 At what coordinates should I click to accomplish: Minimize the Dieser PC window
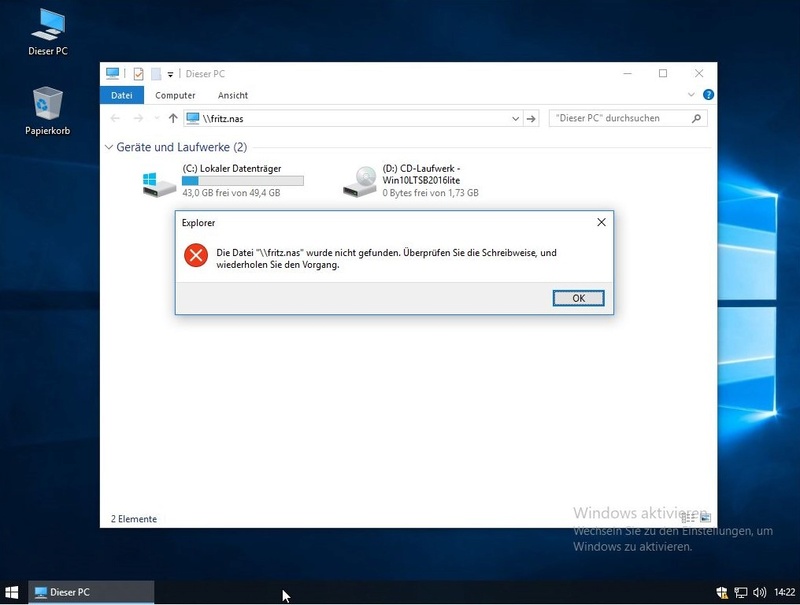click(x=628, y=73)
